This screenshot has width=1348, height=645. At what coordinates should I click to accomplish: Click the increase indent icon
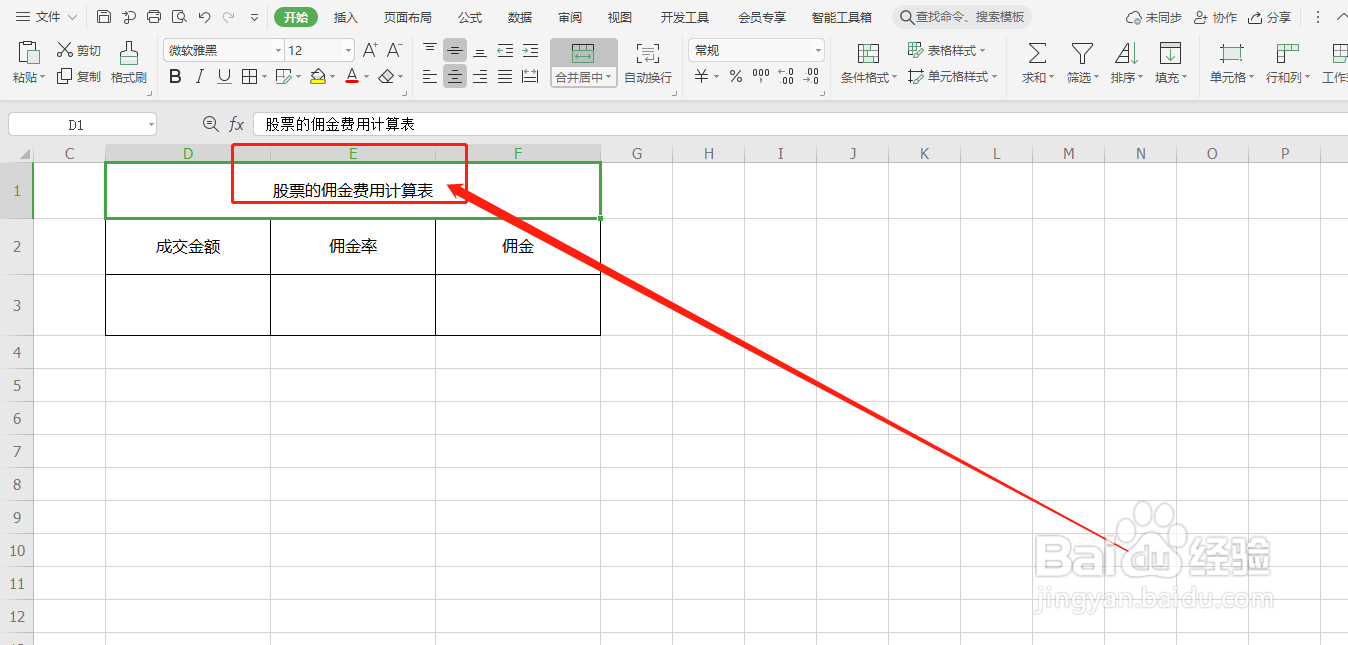click(530, 50)
